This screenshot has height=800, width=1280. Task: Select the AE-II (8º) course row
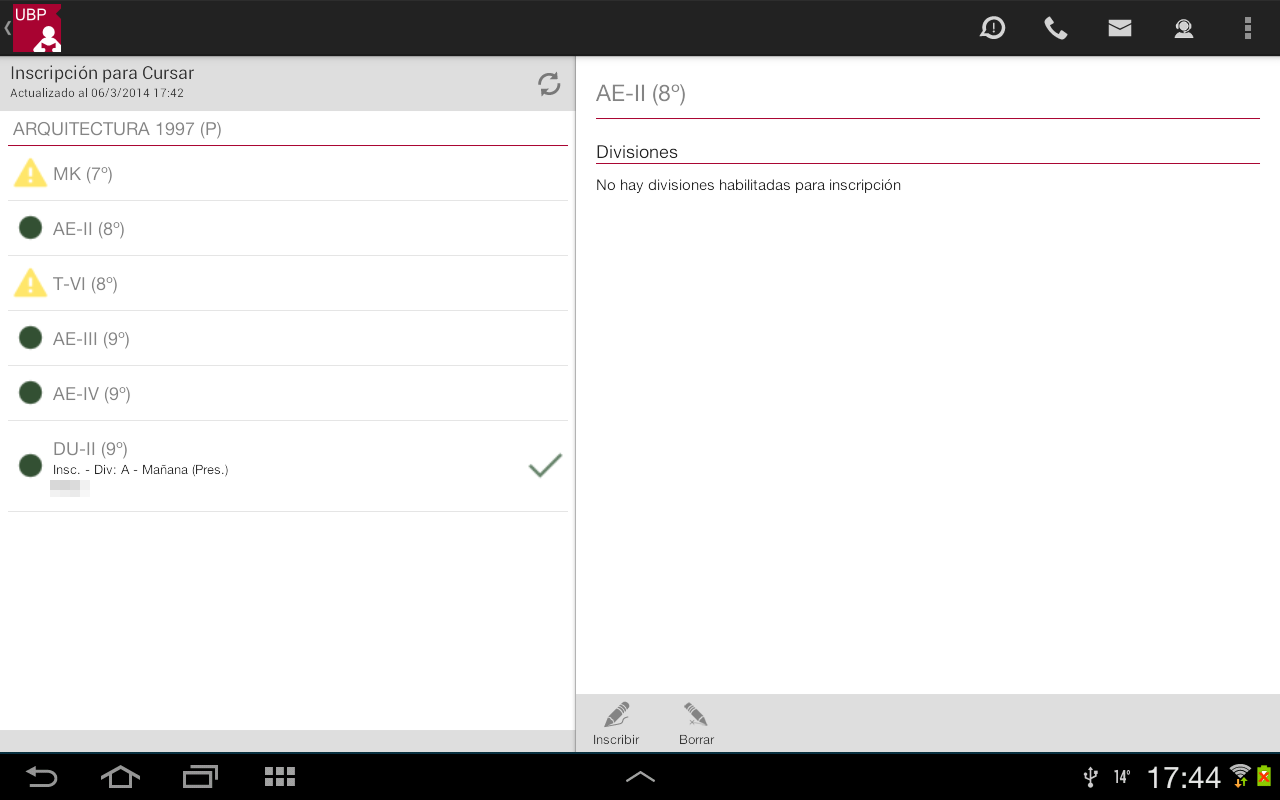click(288, 229)
